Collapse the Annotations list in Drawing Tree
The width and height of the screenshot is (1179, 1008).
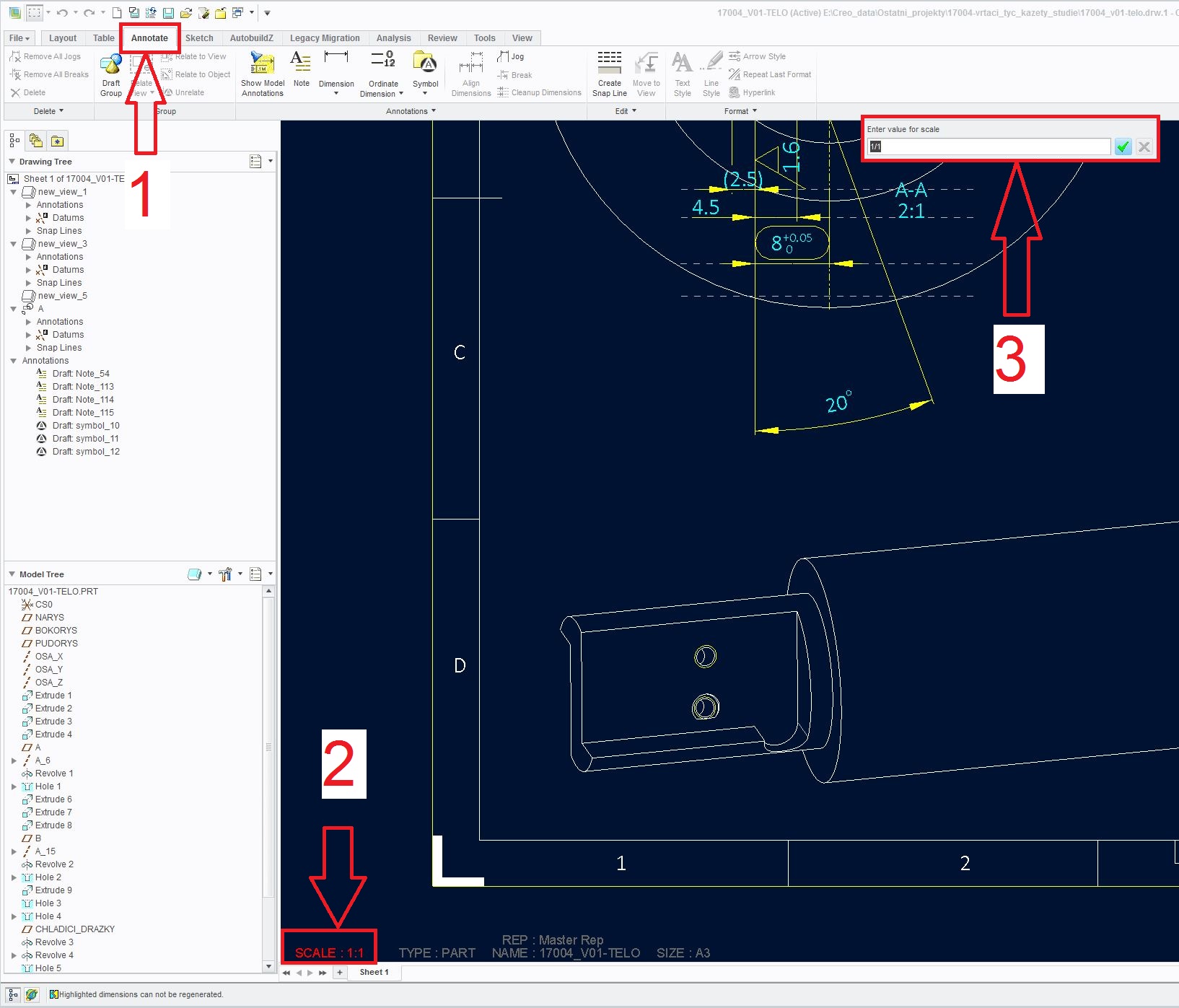14,361
